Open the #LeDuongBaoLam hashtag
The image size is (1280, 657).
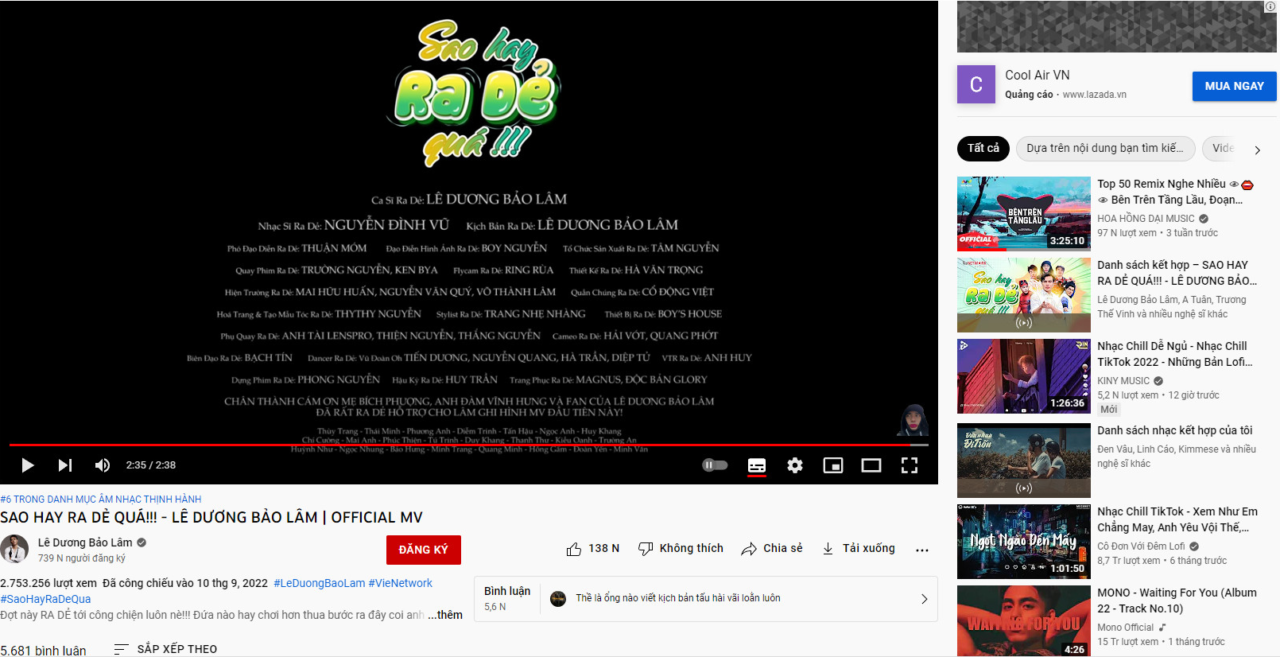coord(319,583)
